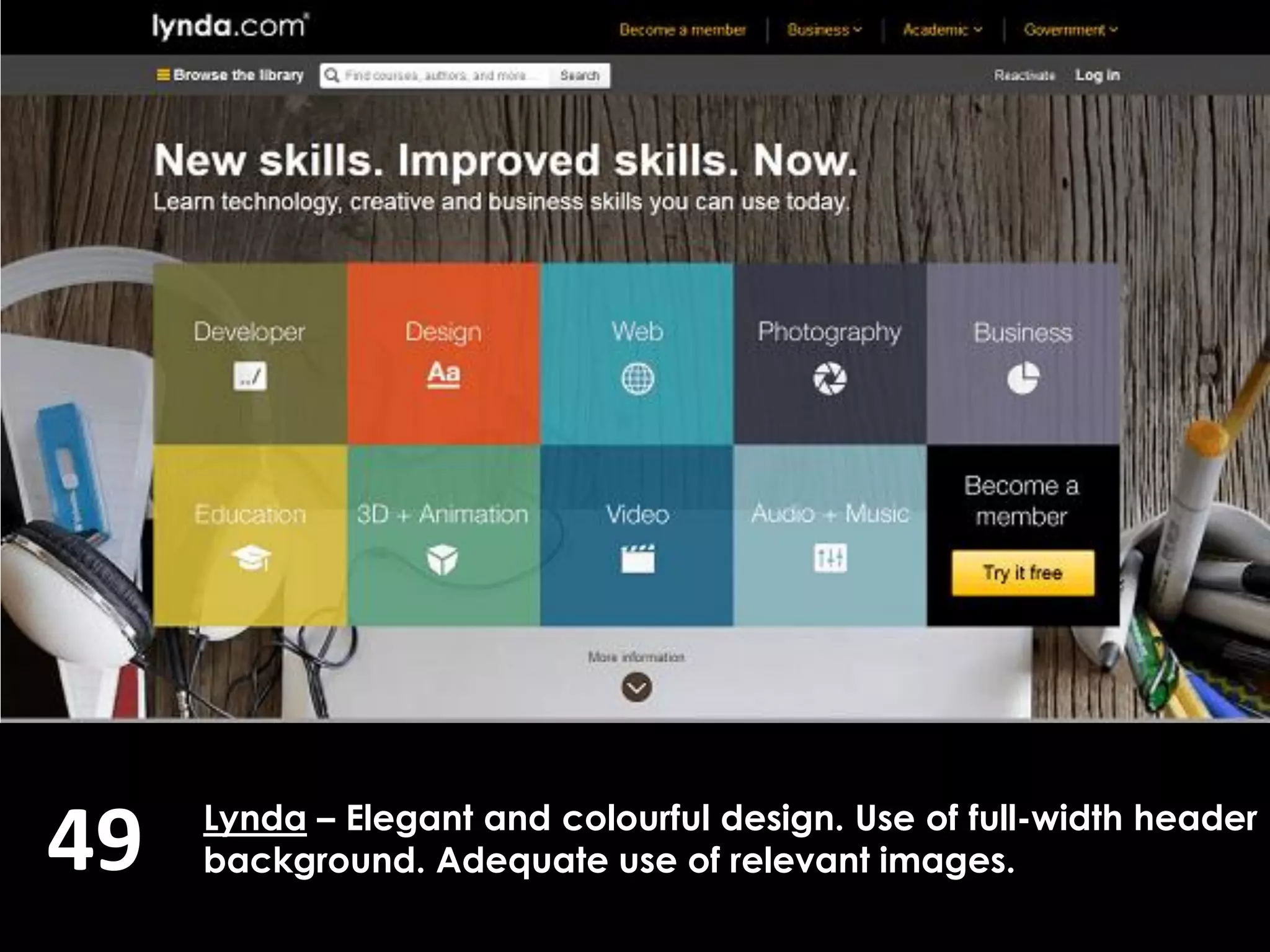Click the Video clapperboard icon
The image size is (1270, 952).
pos(637,558)
